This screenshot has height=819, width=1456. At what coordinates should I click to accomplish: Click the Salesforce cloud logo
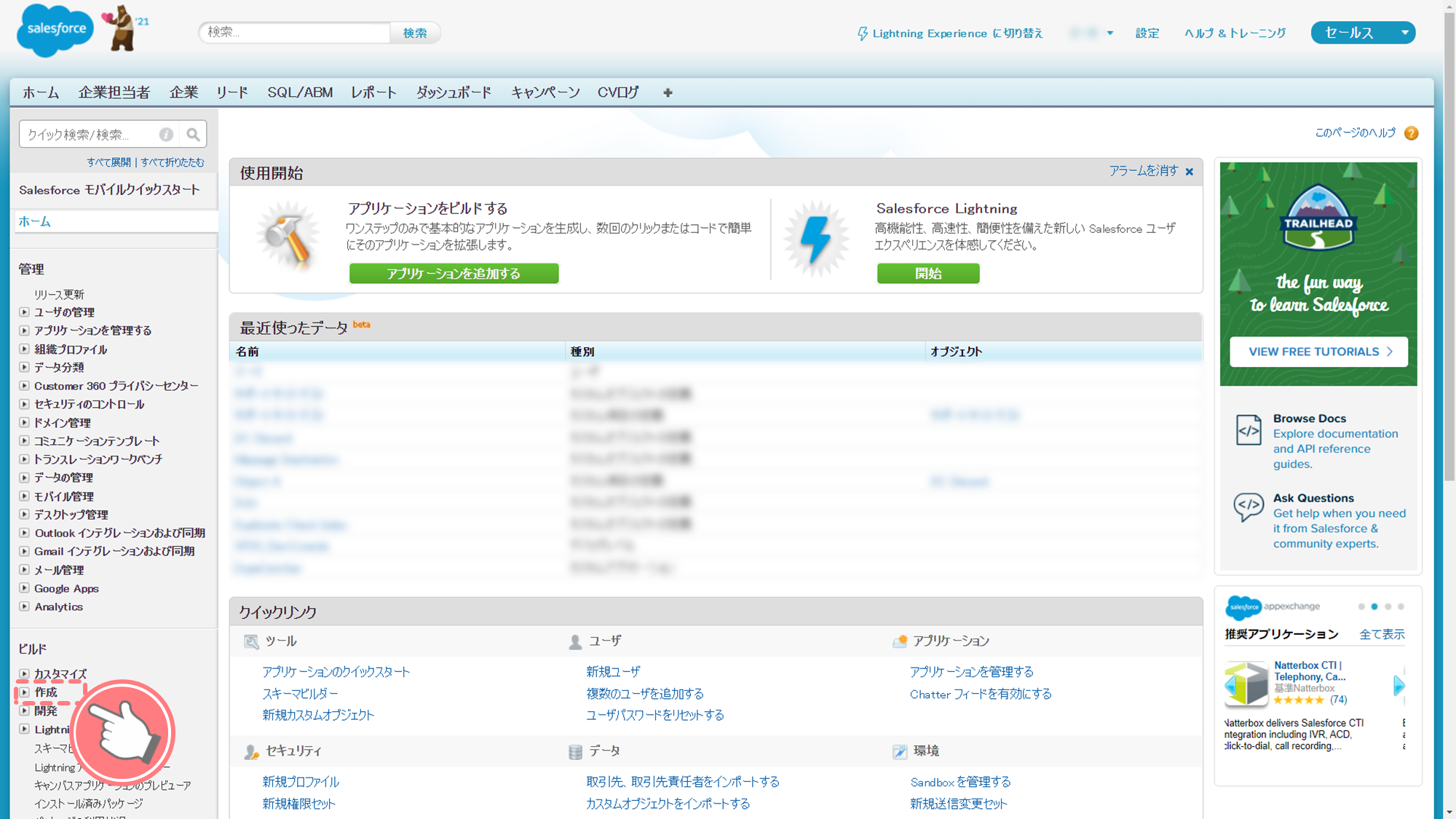coord(55,30)
